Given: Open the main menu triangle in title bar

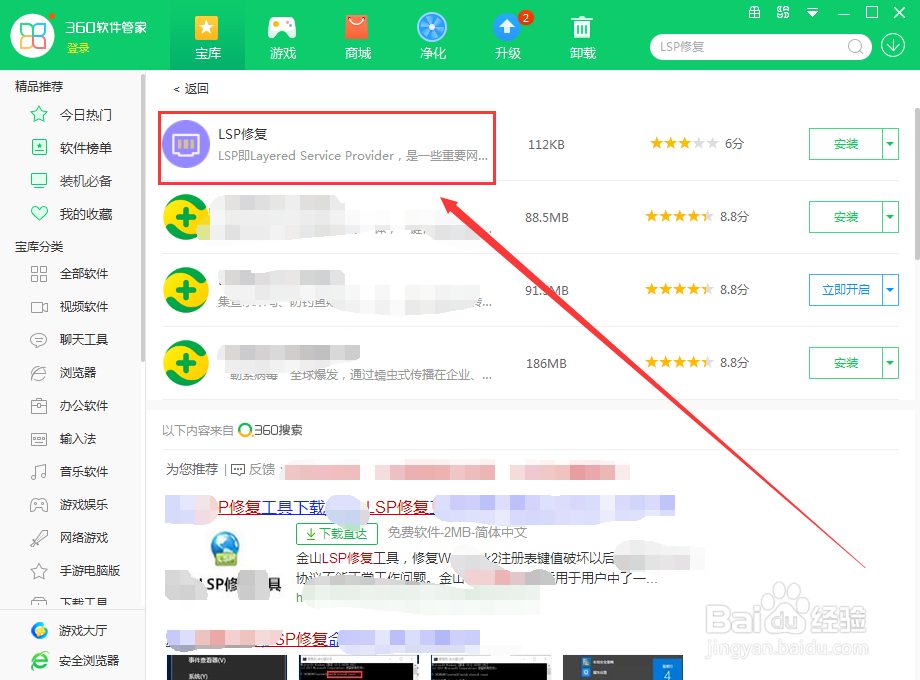Looking at the screenshot, I should tap(812, 12).
